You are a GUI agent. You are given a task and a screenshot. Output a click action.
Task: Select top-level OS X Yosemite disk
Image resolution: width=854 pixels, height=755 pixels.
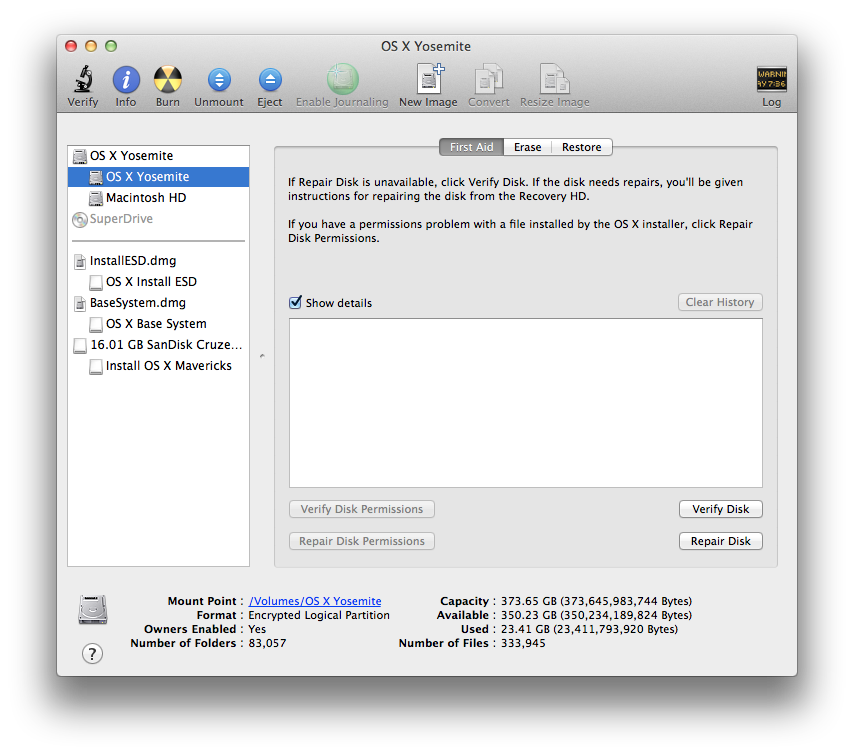pyautogui.click(x=158, y=156)
